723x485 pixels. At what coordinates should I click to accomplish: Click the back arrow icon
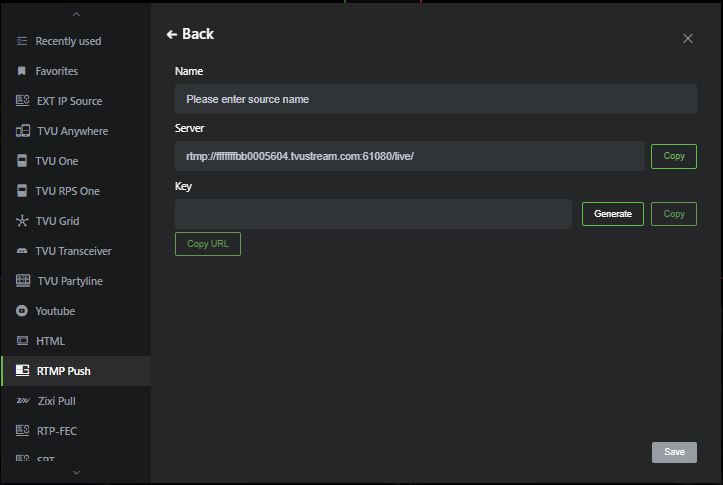[x=172, y=34]
